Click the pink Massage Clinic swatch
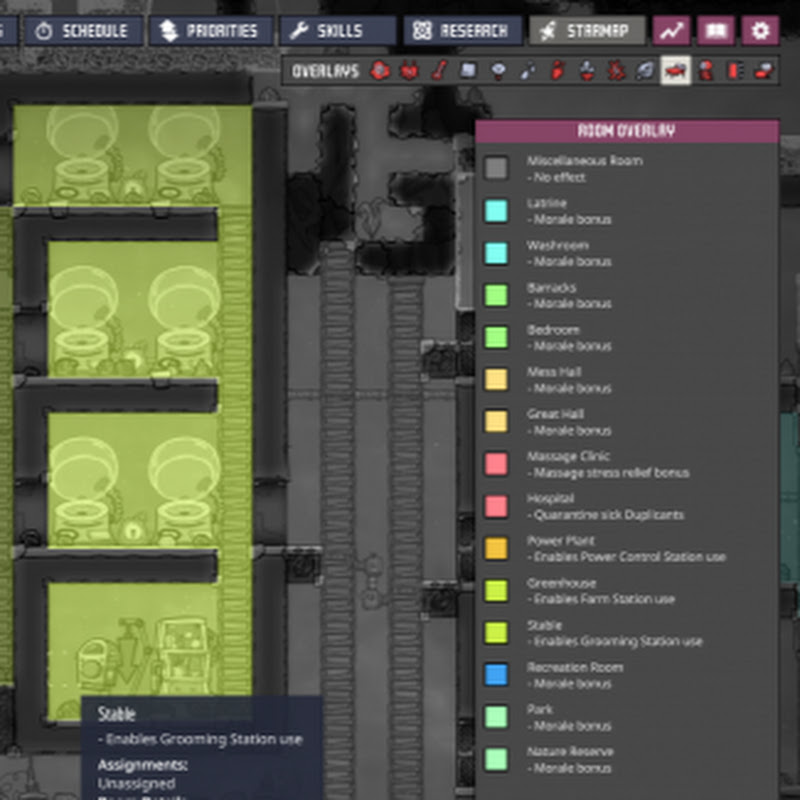This screenshot has height=800, width=800. point(496,464)
